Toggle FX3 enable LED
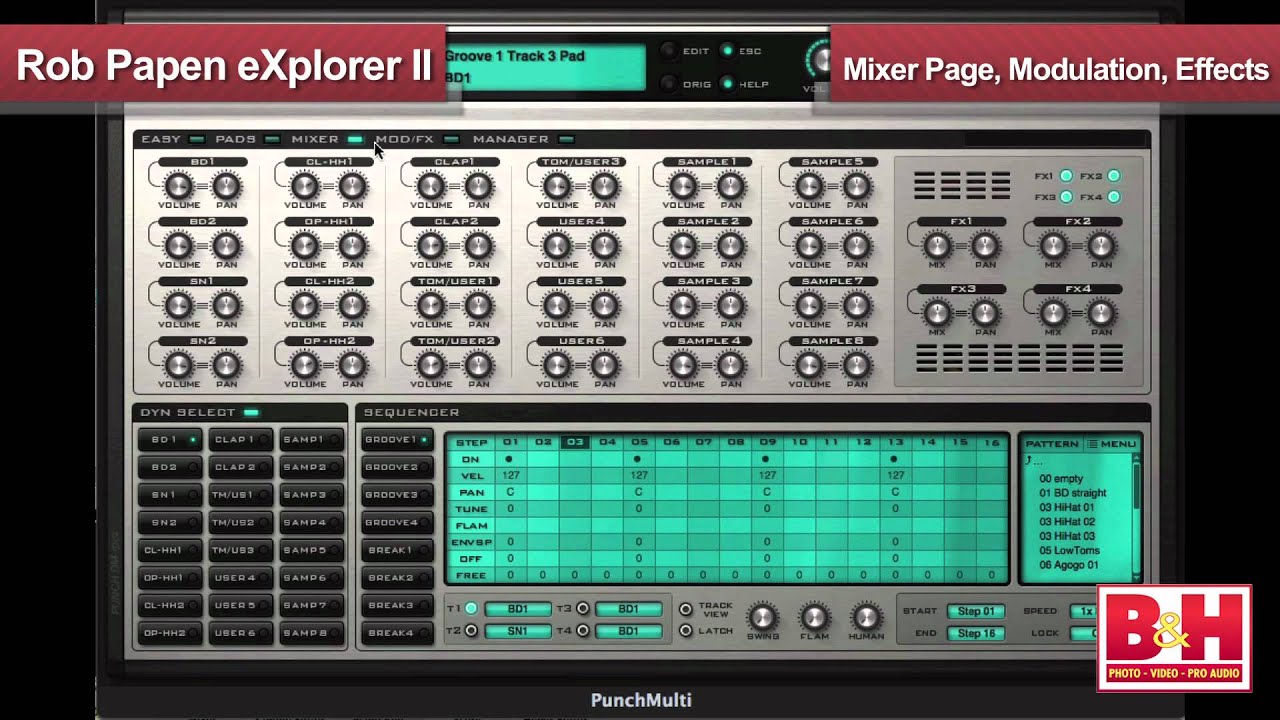Viewport: 1280px width, 720px height. click(x=1066, y=197)
